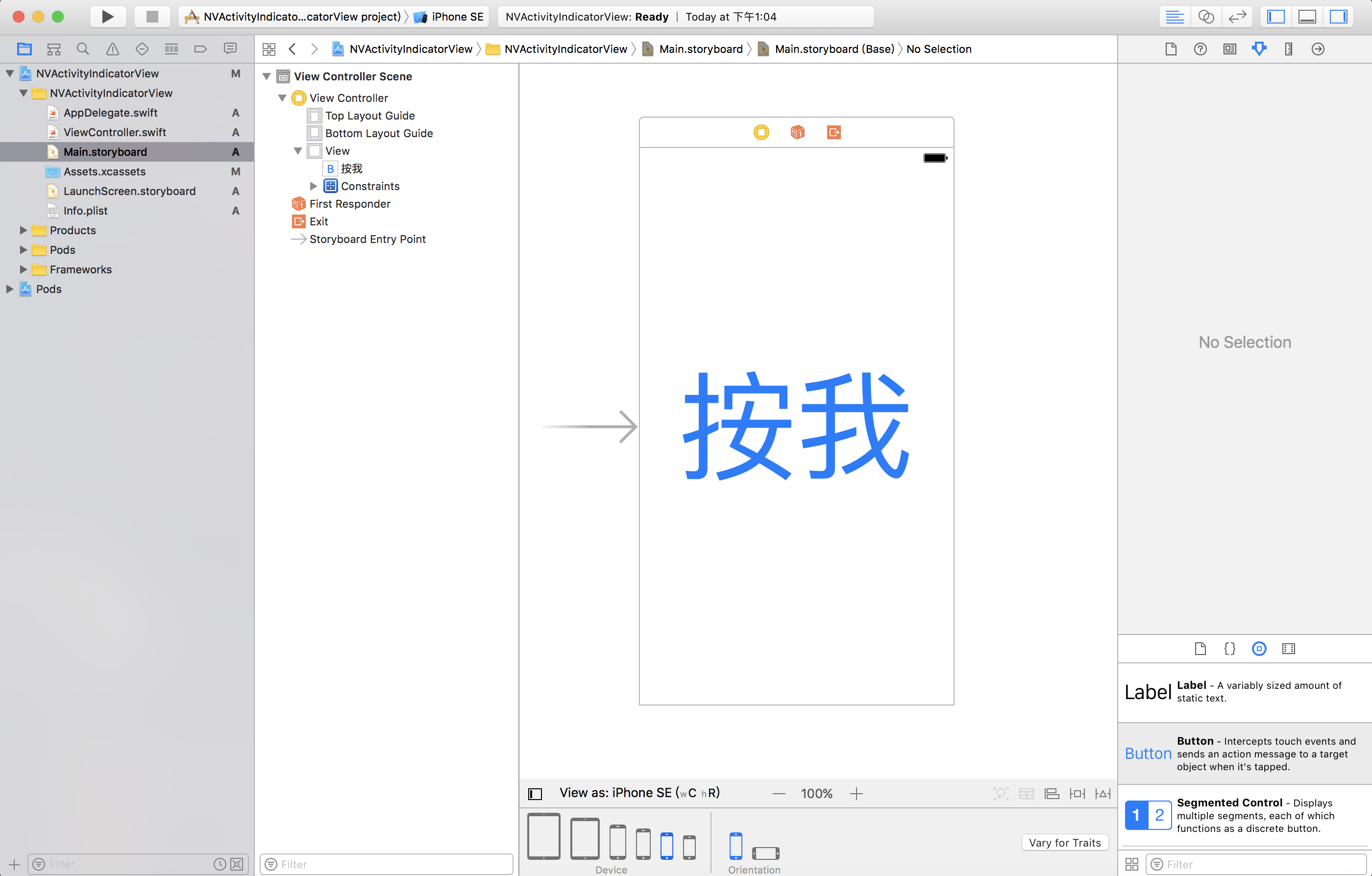Open Embed In Stack button
Viewport: 1372px width, 876px height.
(x=1026, y=793)
